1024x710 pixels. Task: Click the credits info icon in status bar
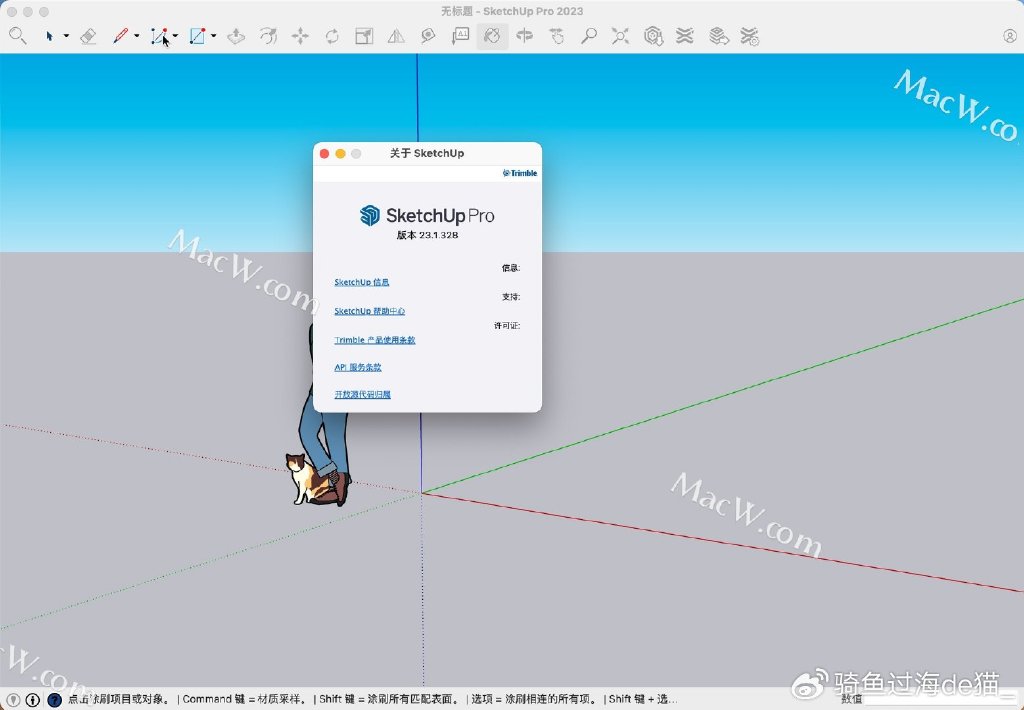tap(32, 700)
